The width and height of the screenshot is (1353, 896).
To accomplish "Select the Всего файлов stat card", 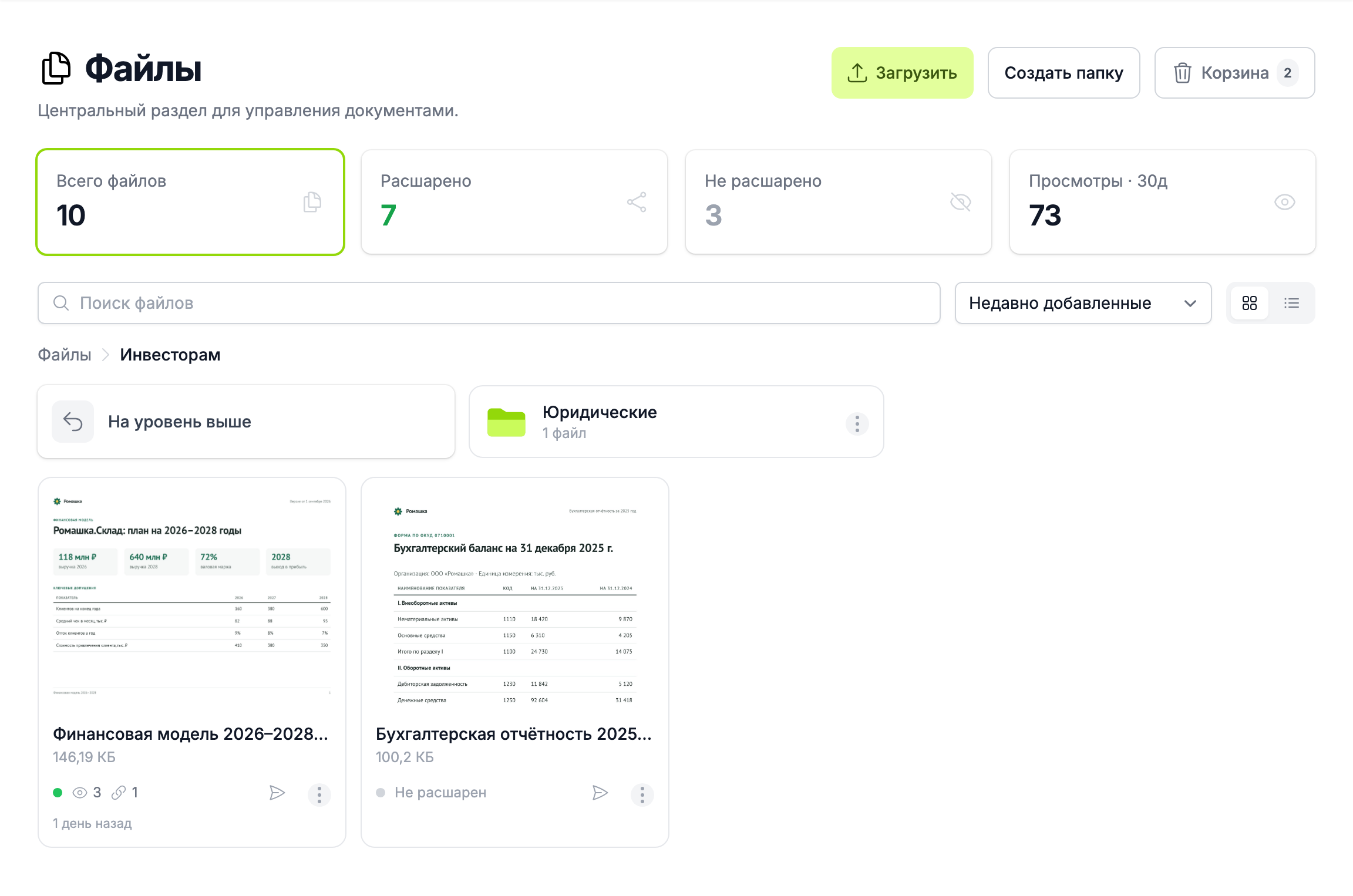I will (190, 202).
